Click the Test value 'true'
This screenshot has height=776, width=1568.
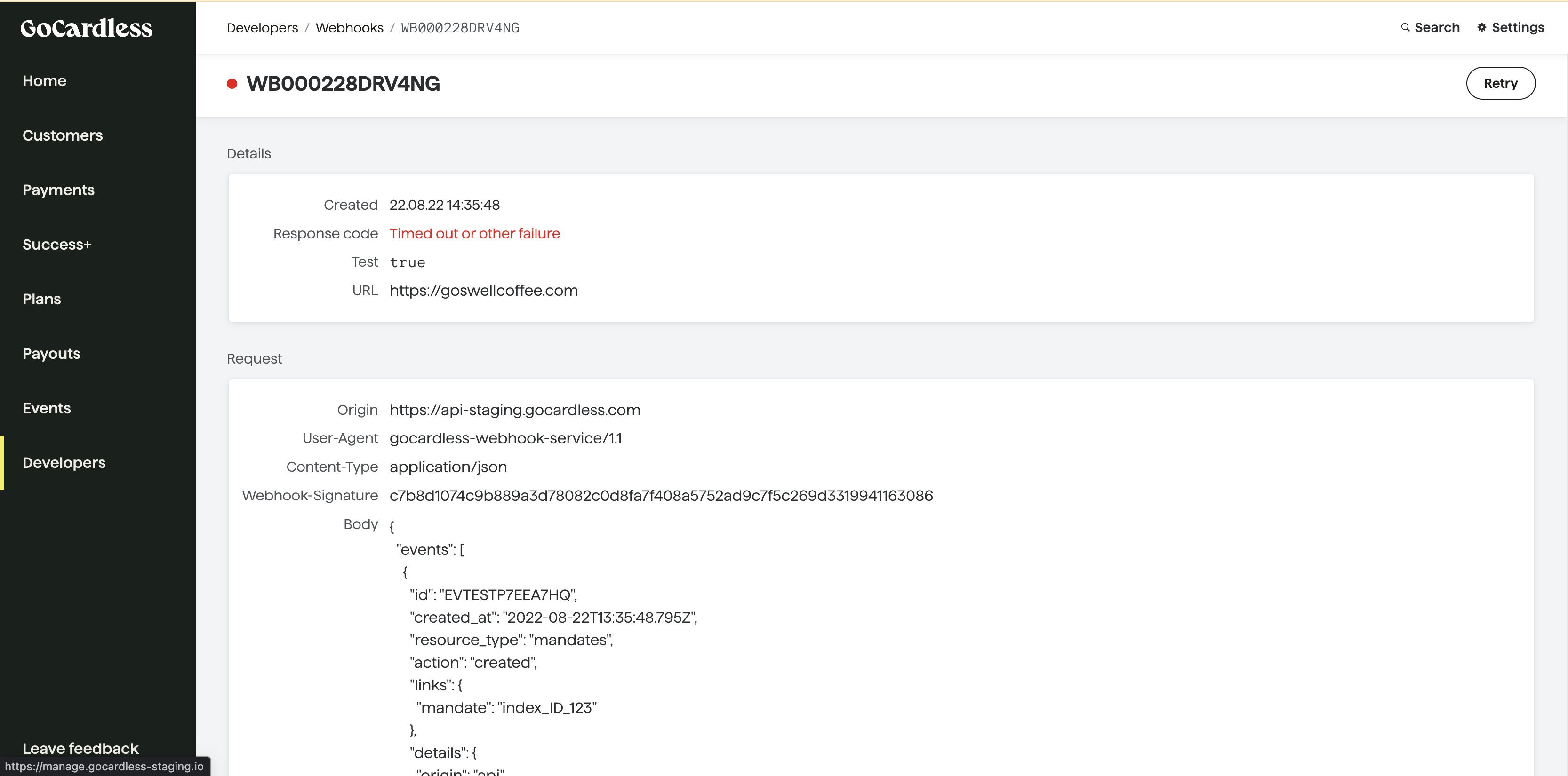(407, 263)
